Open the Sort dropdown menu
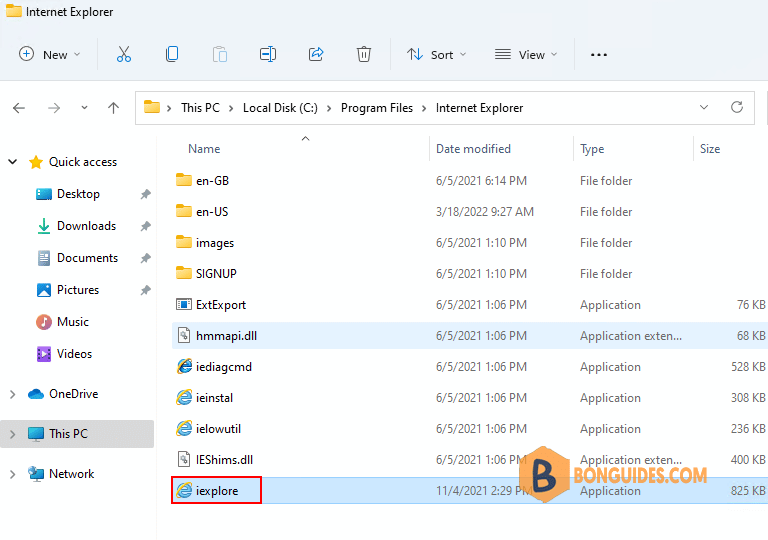768x540 pixels. pos(436,54)
